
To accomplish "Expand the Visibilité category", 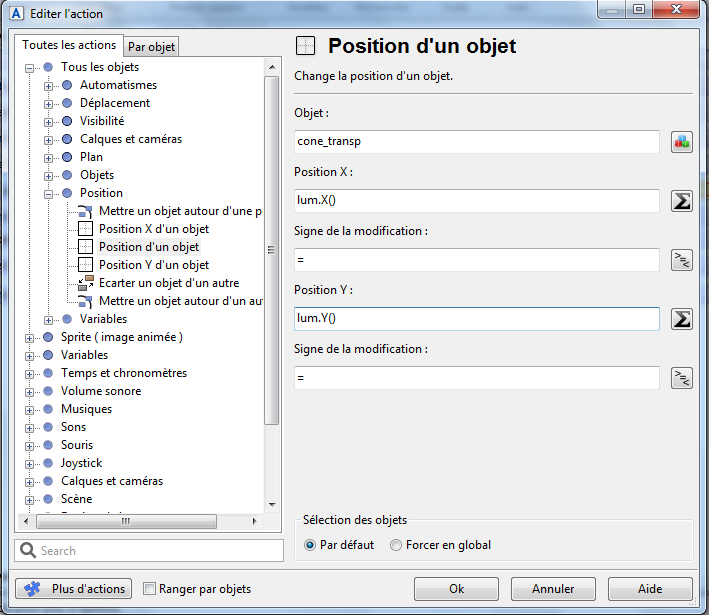I will [48, 122].
